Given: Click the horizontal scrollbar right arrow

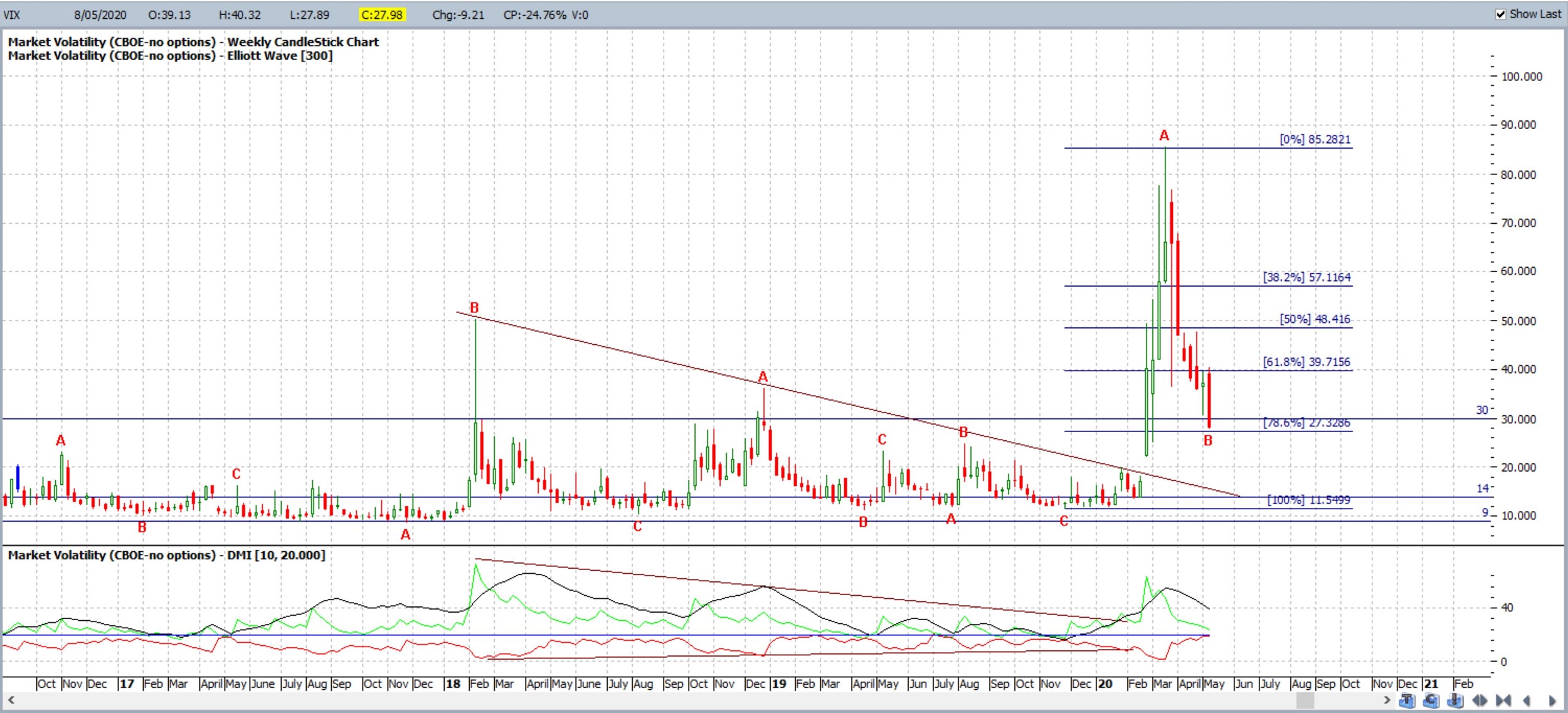Looking at the screenshot, I should [x=1387, y=700].
